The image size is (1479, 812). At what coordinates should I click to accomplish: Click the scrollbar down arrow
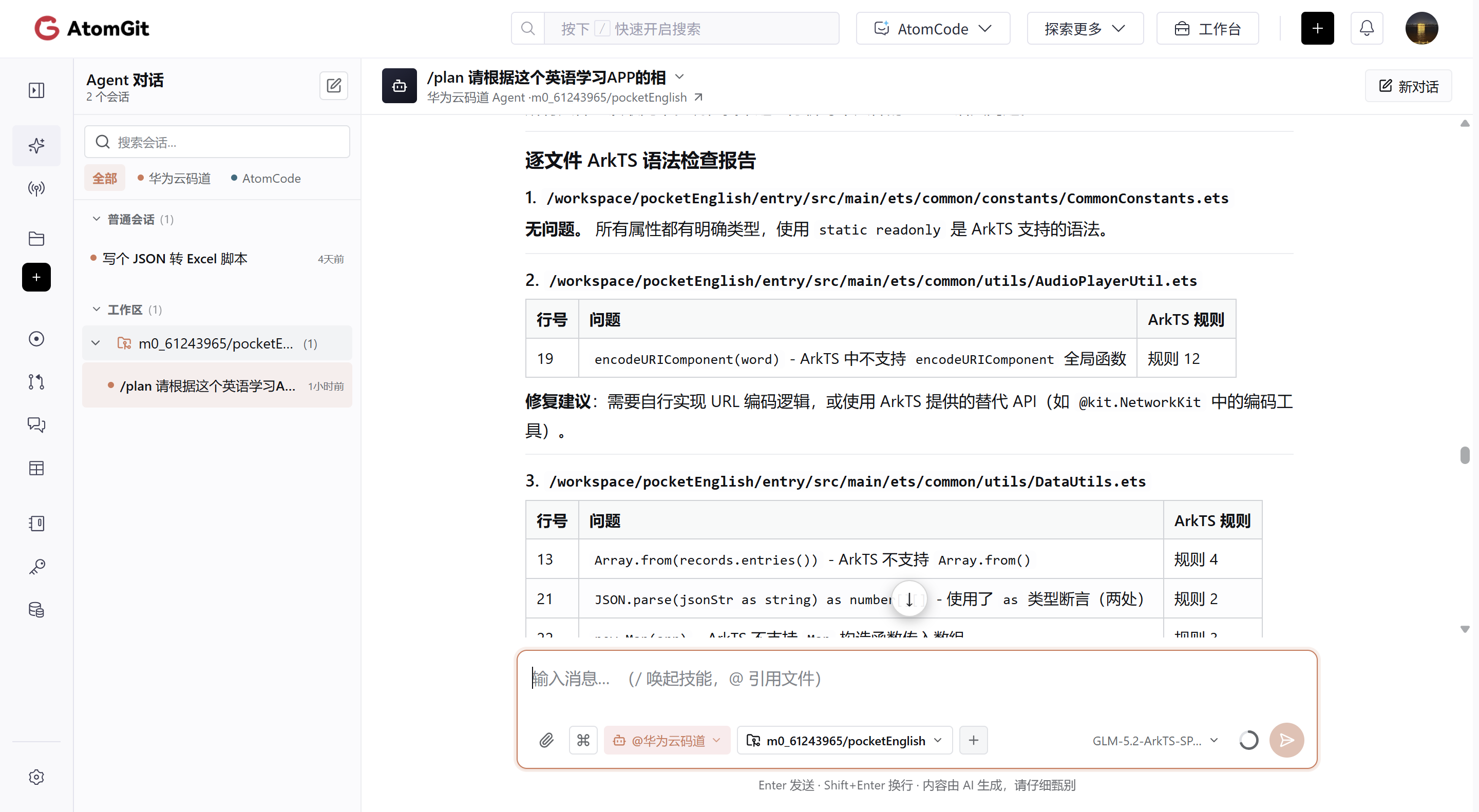point(1465,629)
